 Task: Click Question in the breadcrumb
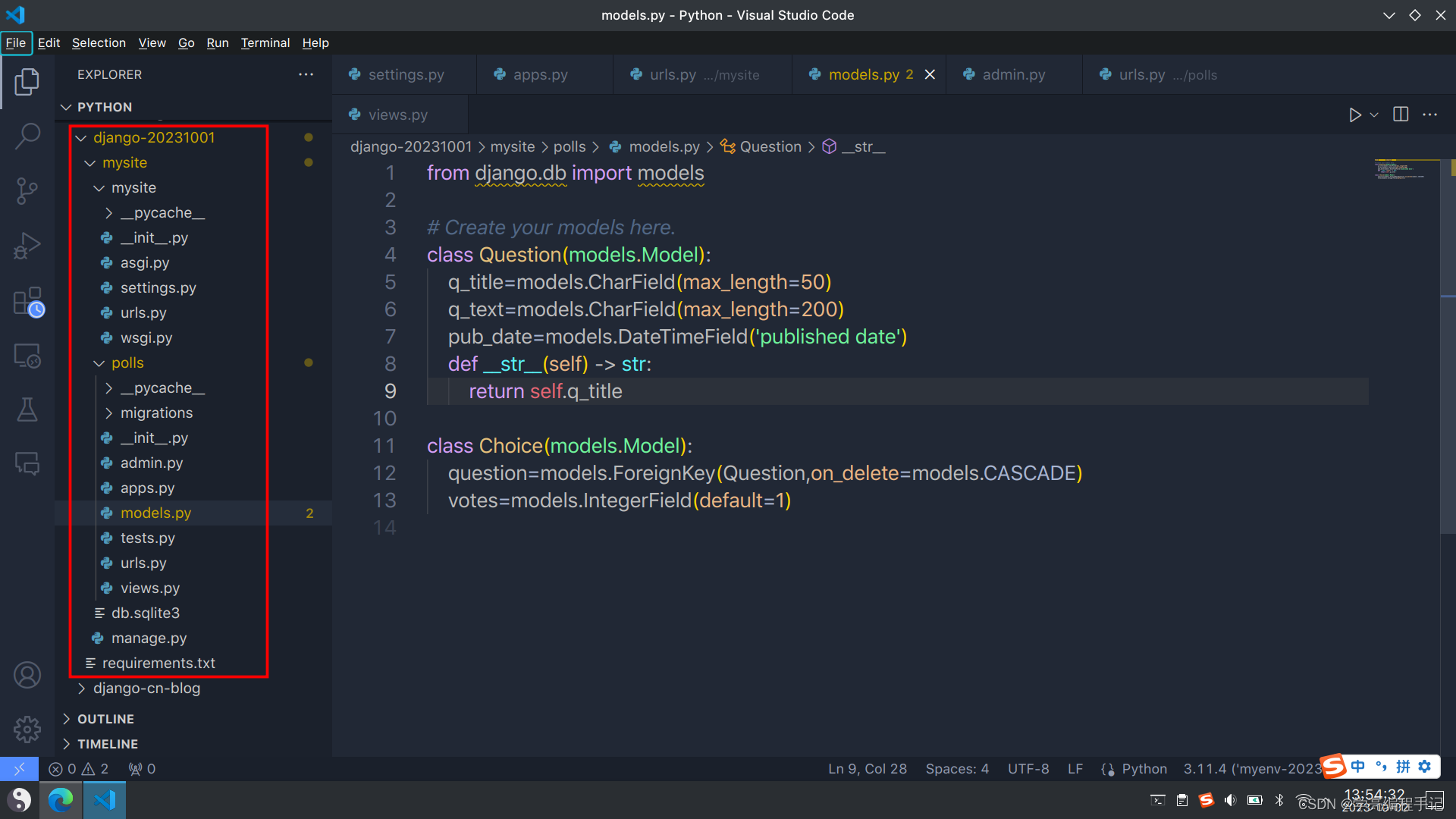tap(770, 146)
